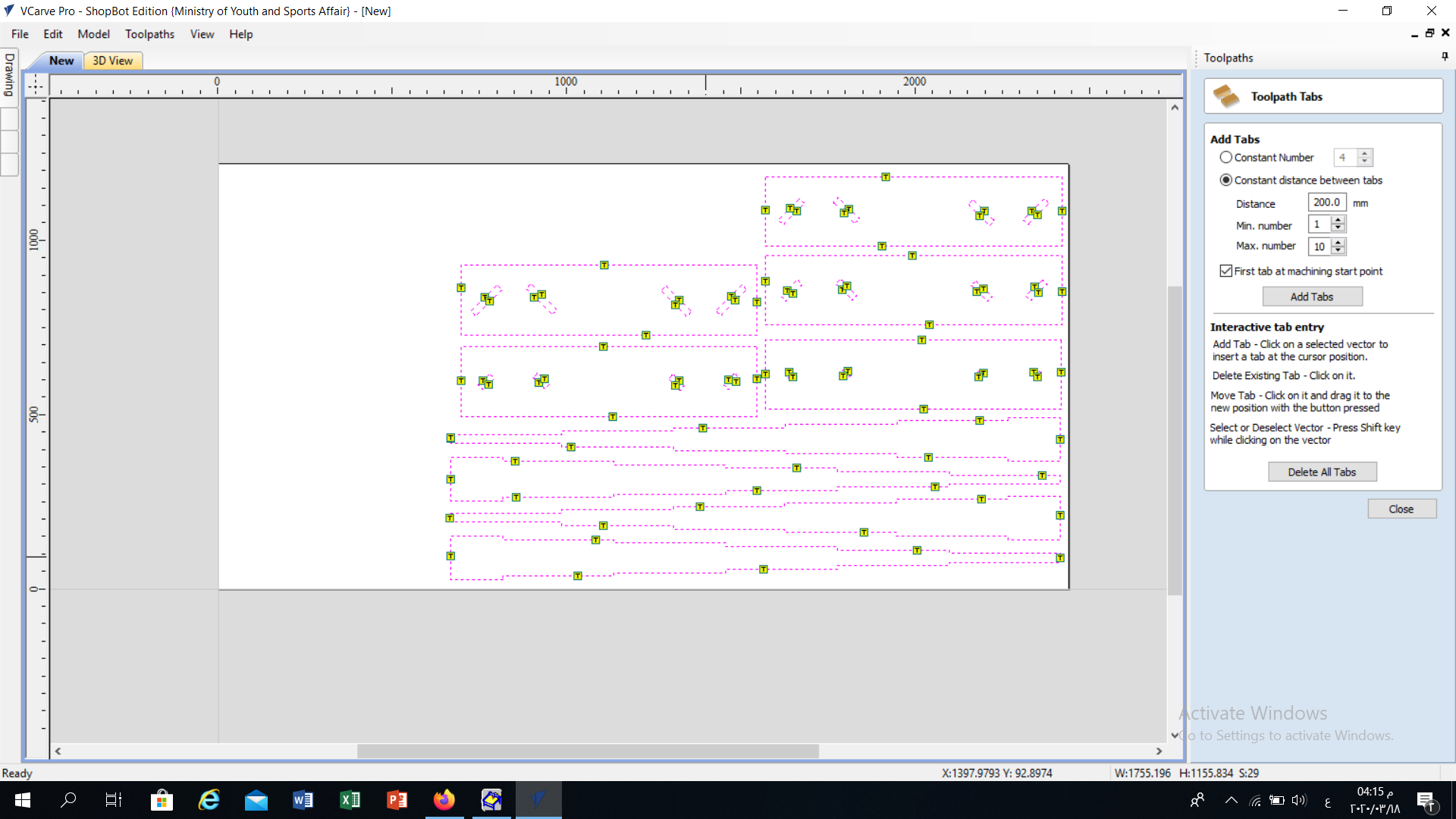Click the VCarve Pro taskbar icon

pos(538,800)
